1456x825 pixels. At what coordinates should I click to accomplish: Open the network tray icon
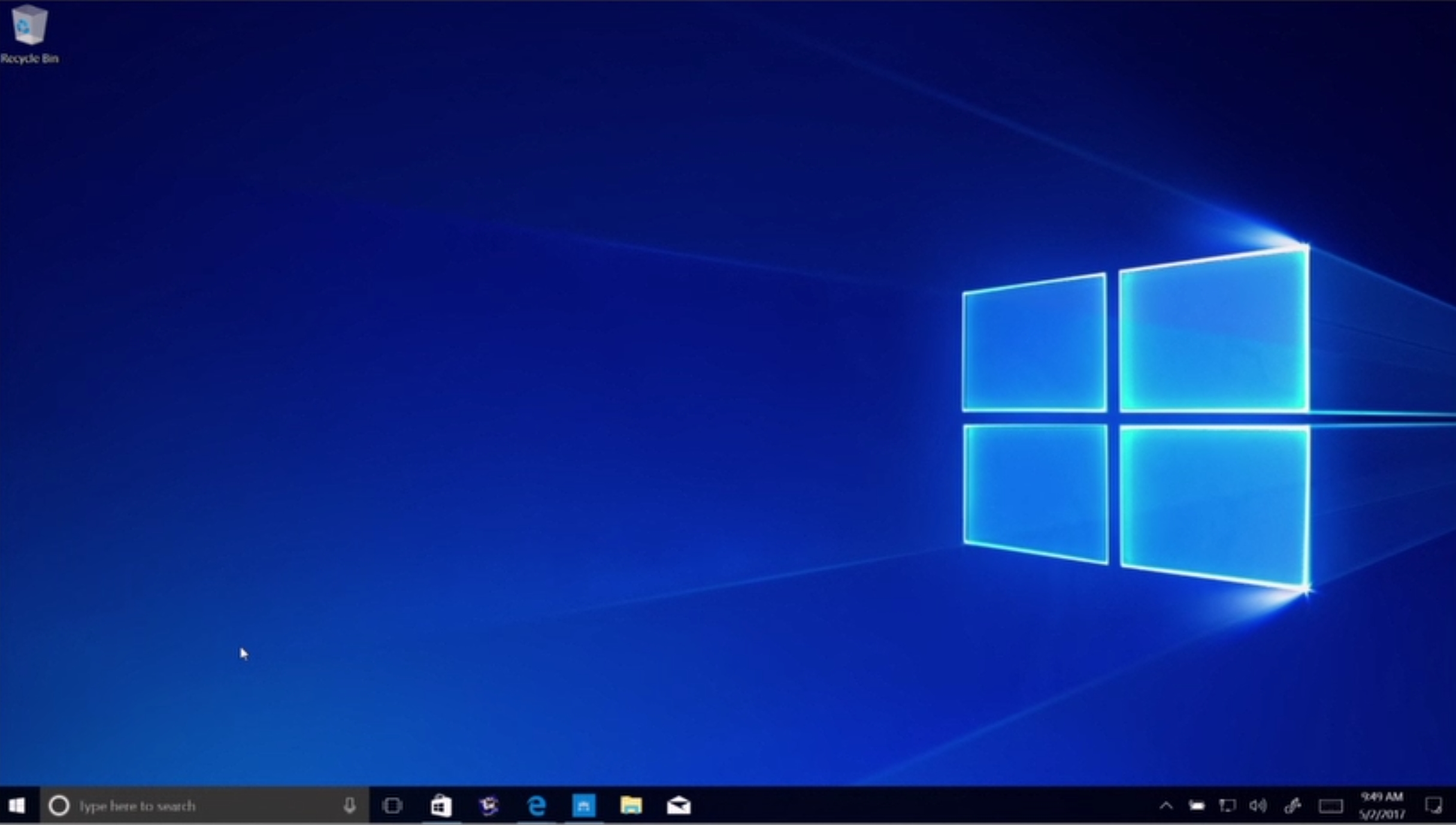tap(1227, 806)
